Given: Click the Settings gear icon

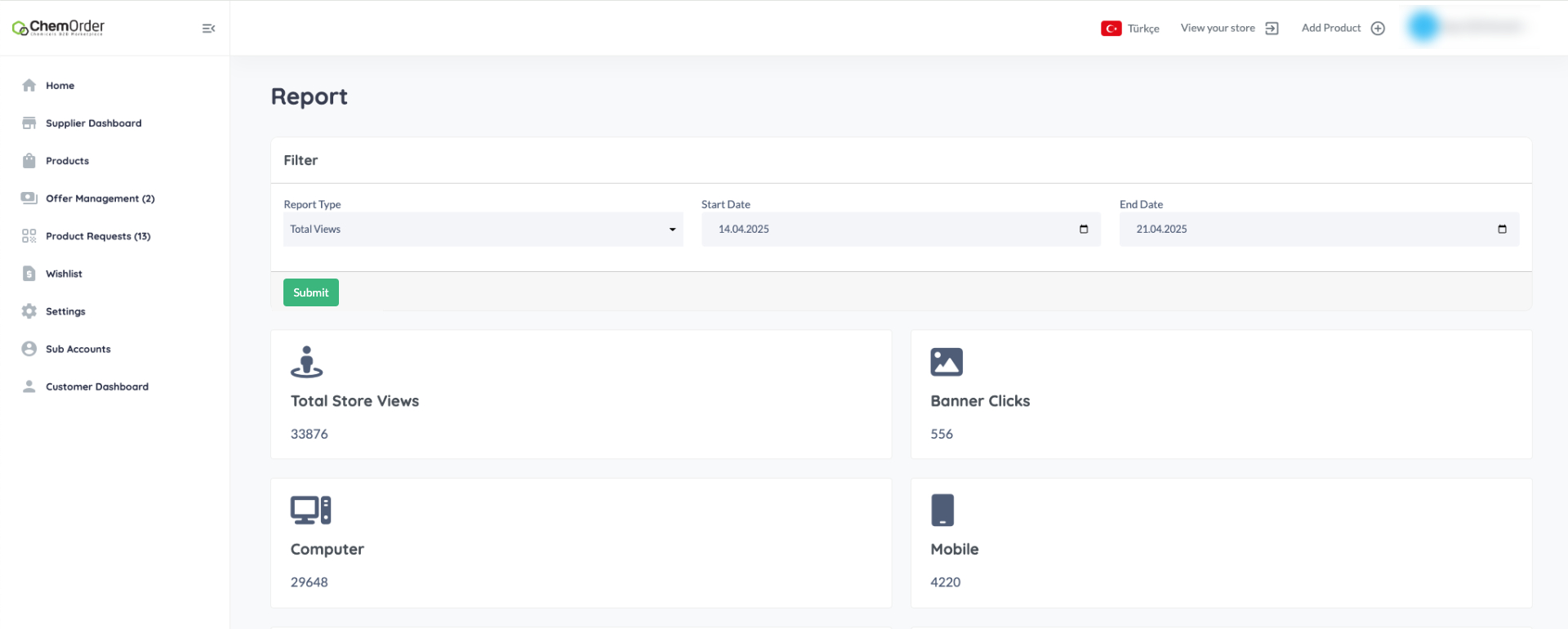Looking at the screenshot, I should pos(29,311).
